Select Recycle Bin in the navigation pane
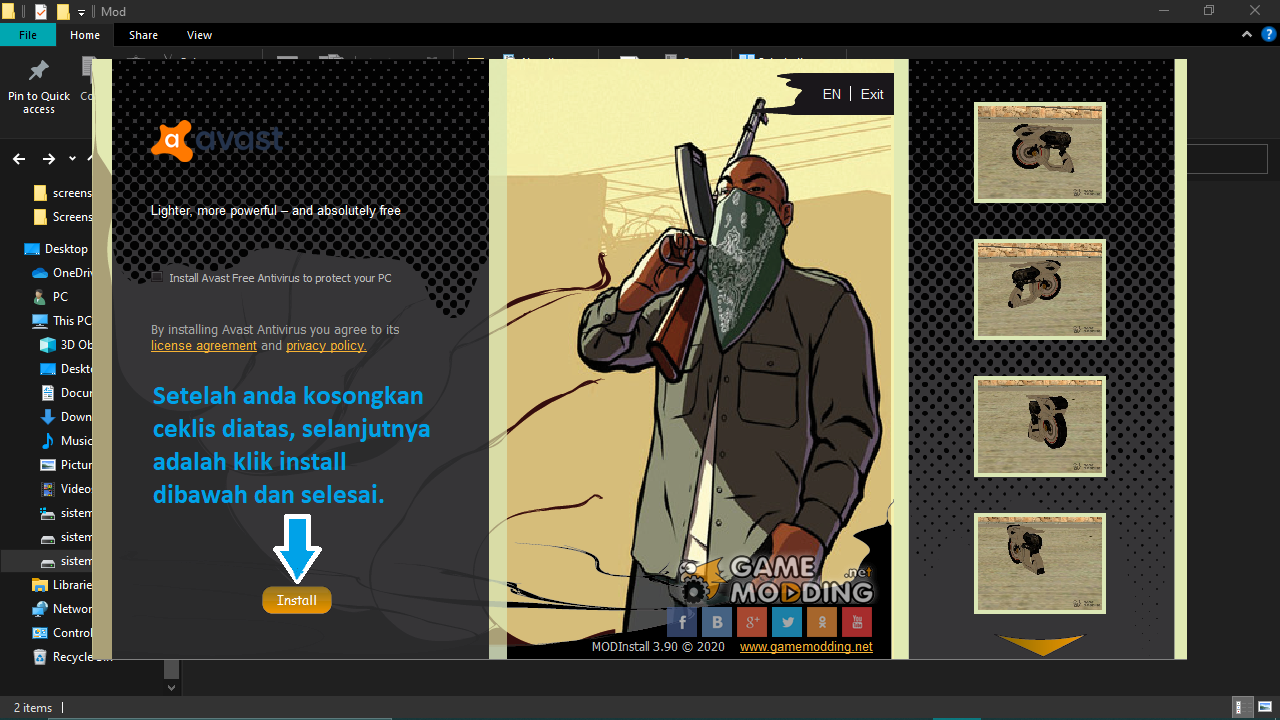Image resolution: width=1280 pixels, height=720 pixels. tap(62, 657)
